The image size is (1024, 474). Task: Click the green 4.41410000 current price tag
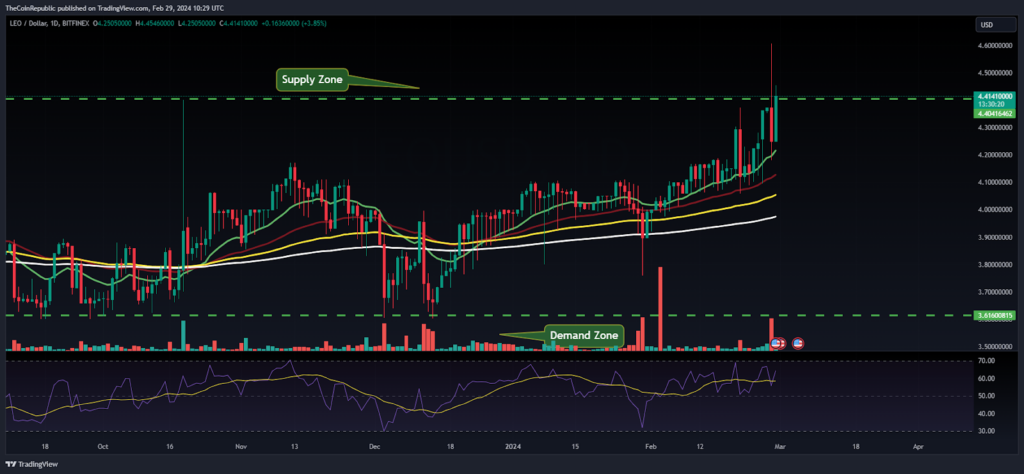995,96
